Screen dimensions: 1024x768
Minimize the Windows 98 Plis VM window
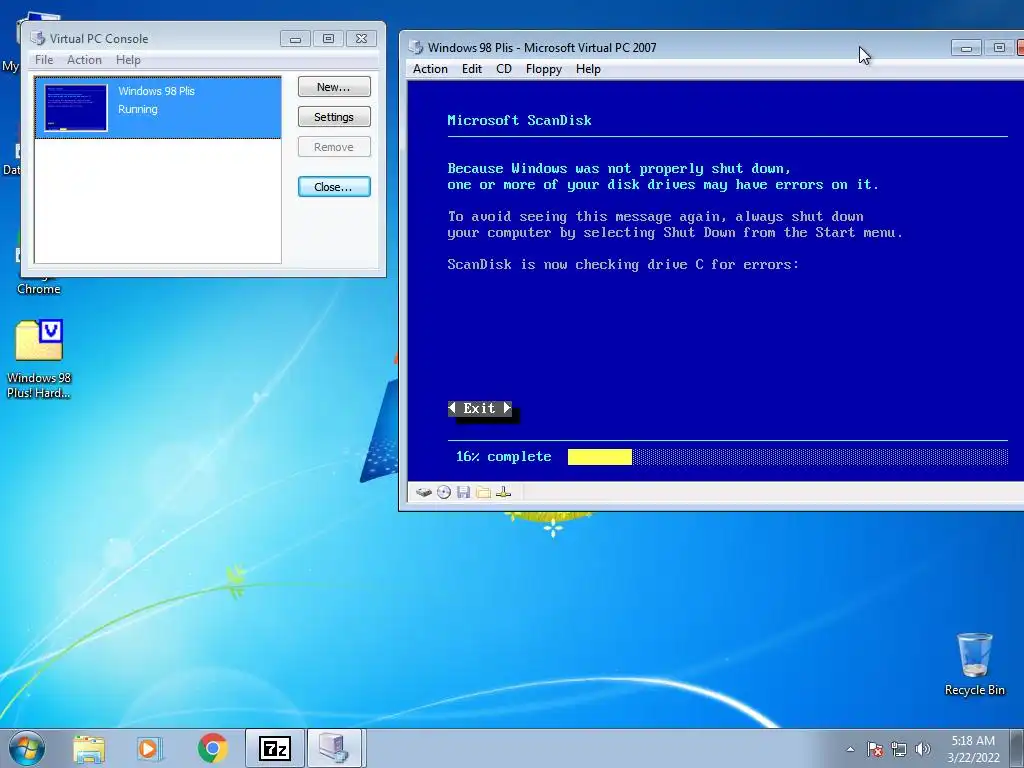[x=966, y=48]
